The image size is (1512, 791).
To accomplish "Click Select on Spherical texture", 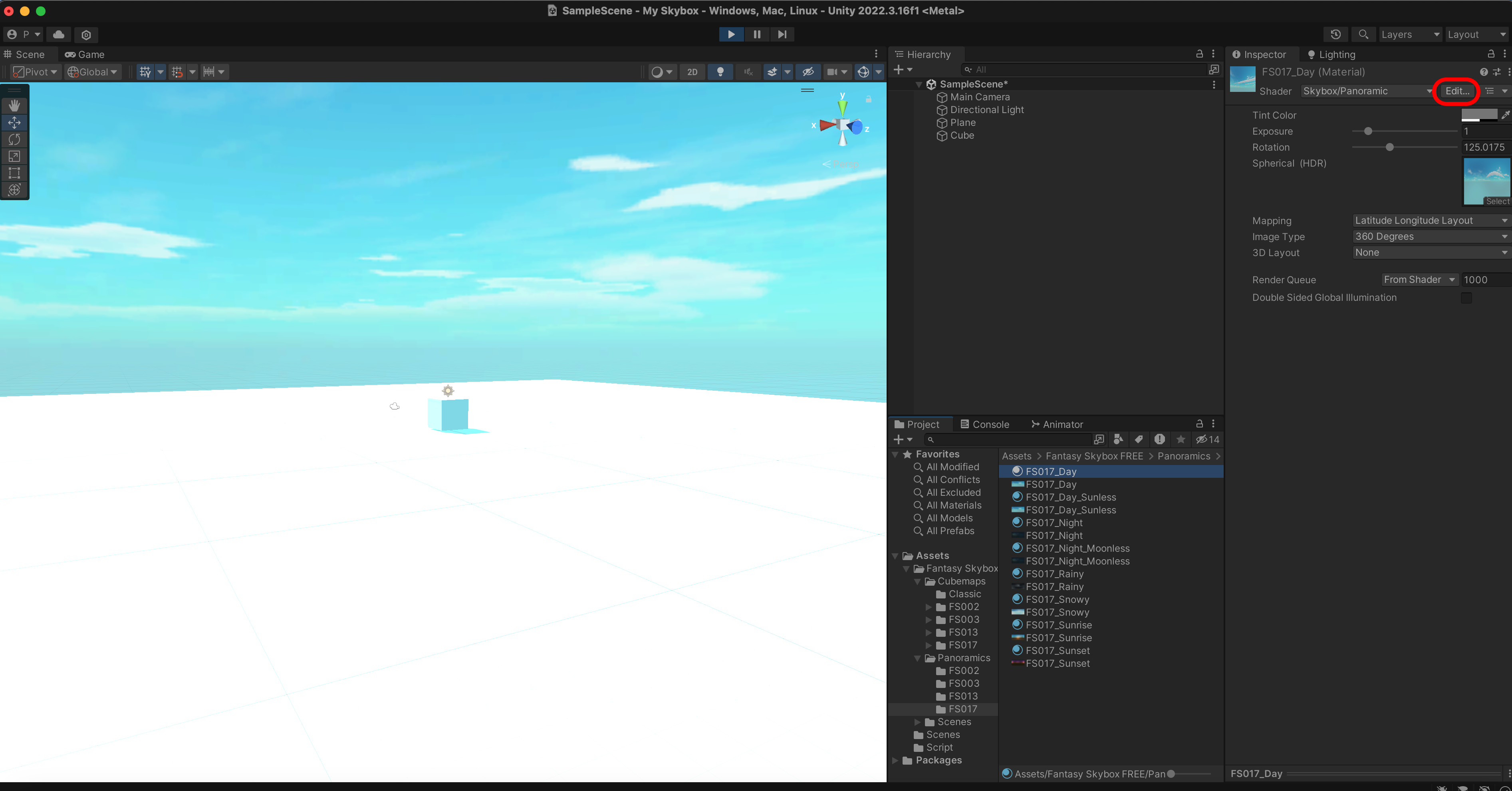I will tap(1497, 201).
